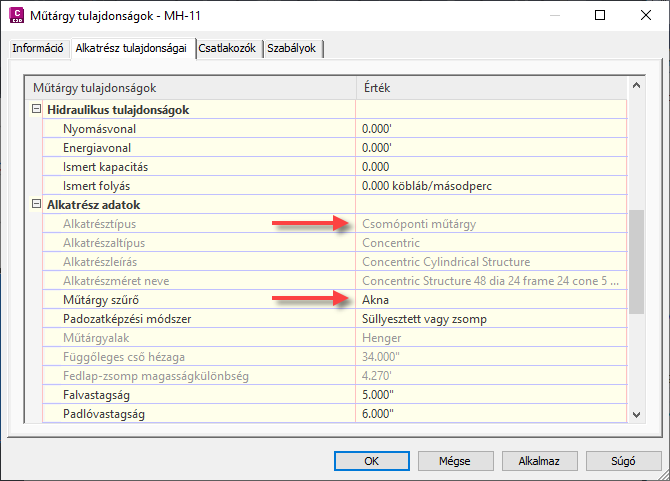Viewport: 670px width, 481px height.
Task: Open help with Súgó button
Action: [x=623, y=462]
